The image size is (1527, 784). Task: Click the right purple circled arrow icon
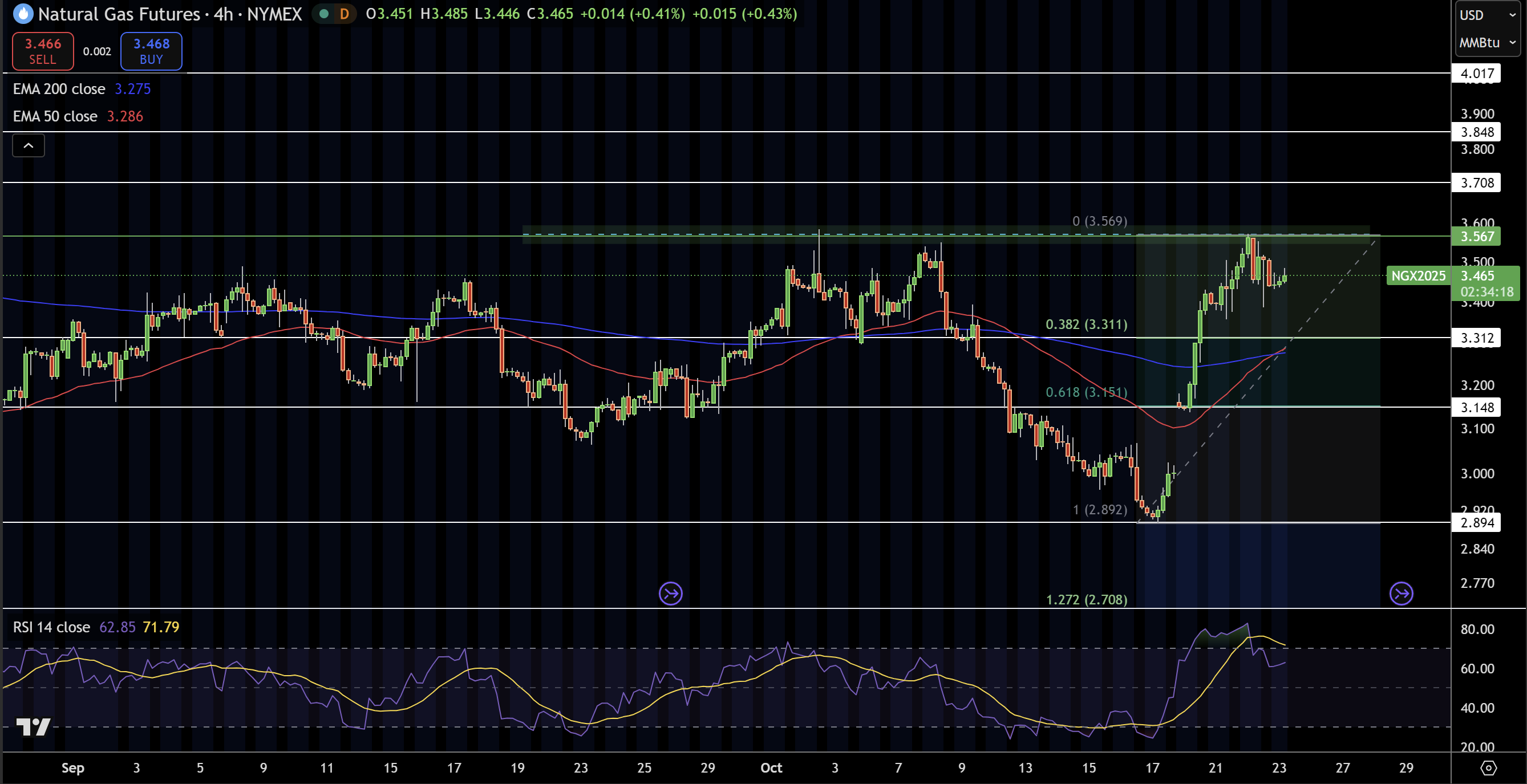pyautogui.click(x=1401, y=593)
